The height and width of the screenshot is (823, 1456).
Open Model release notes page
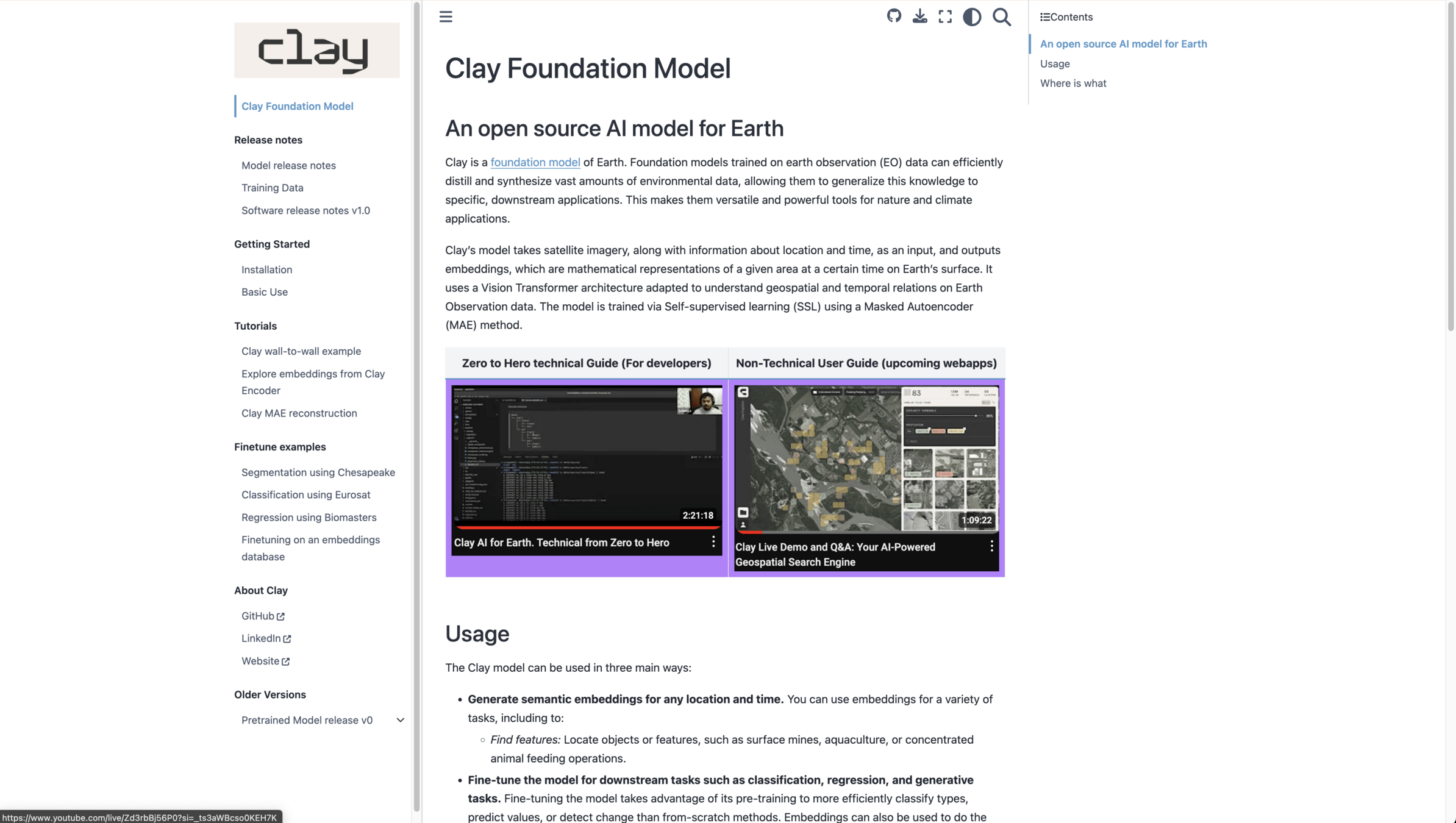pos(288,165)
